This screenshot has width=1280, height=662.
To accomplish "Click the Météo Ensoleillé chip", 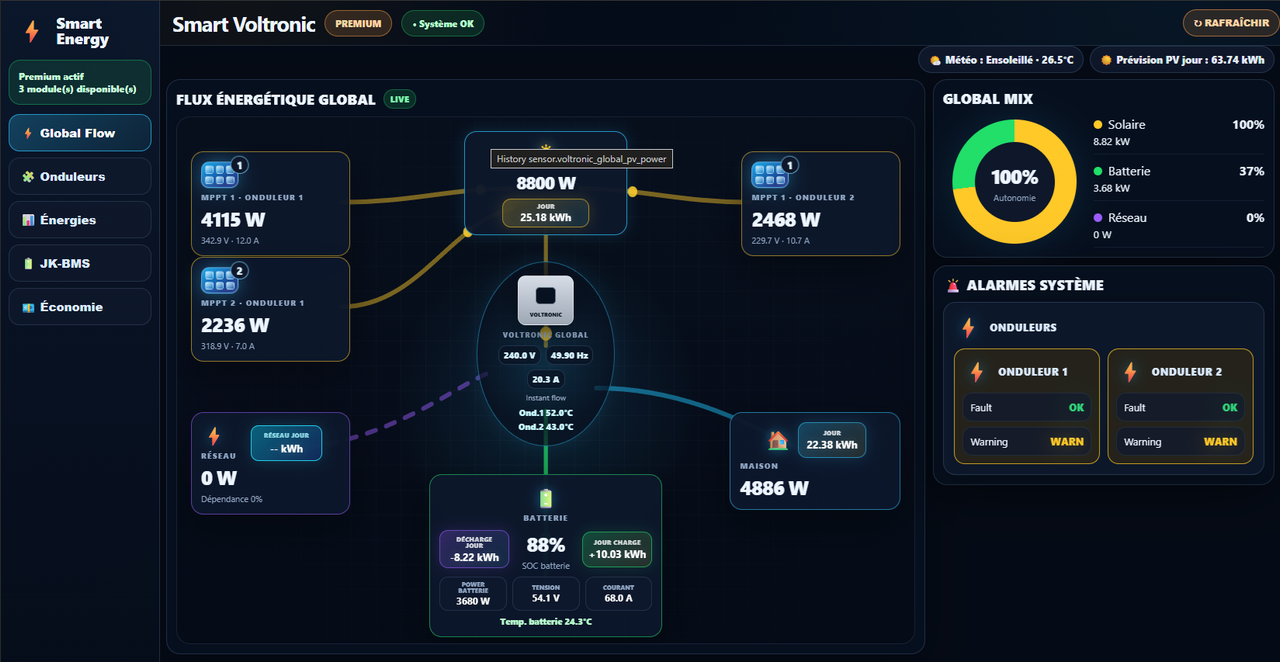I will coord(1001,60).
